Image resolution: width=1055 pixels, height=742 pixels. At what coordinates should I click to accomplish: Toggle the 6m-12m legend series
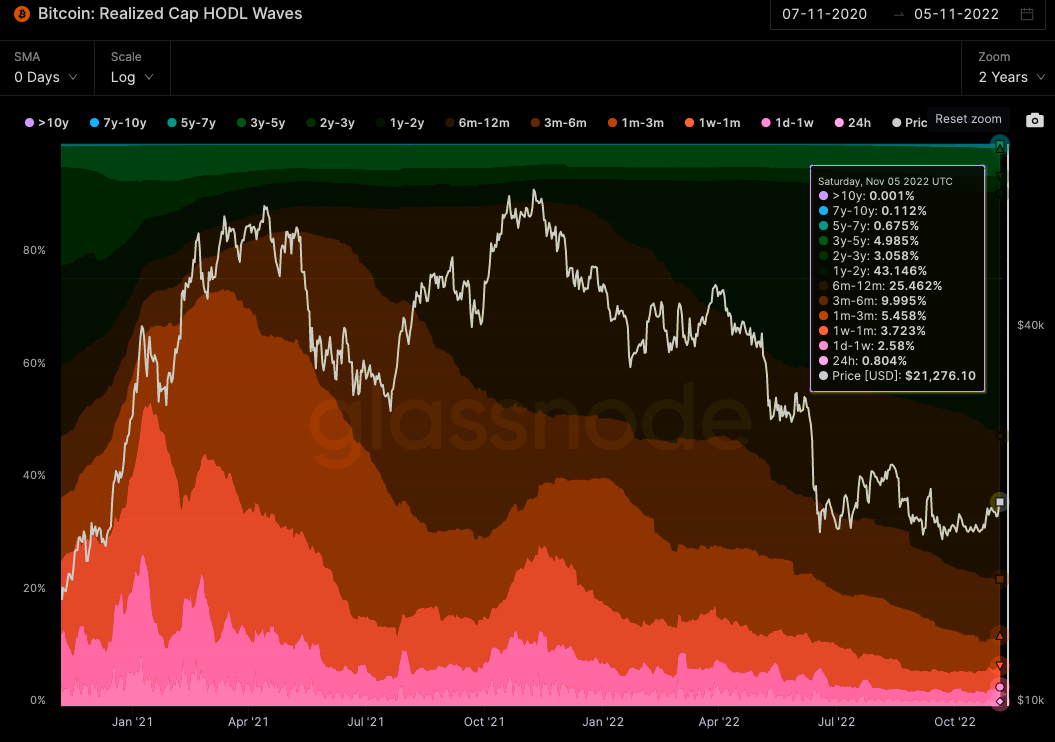coord(477,122)
